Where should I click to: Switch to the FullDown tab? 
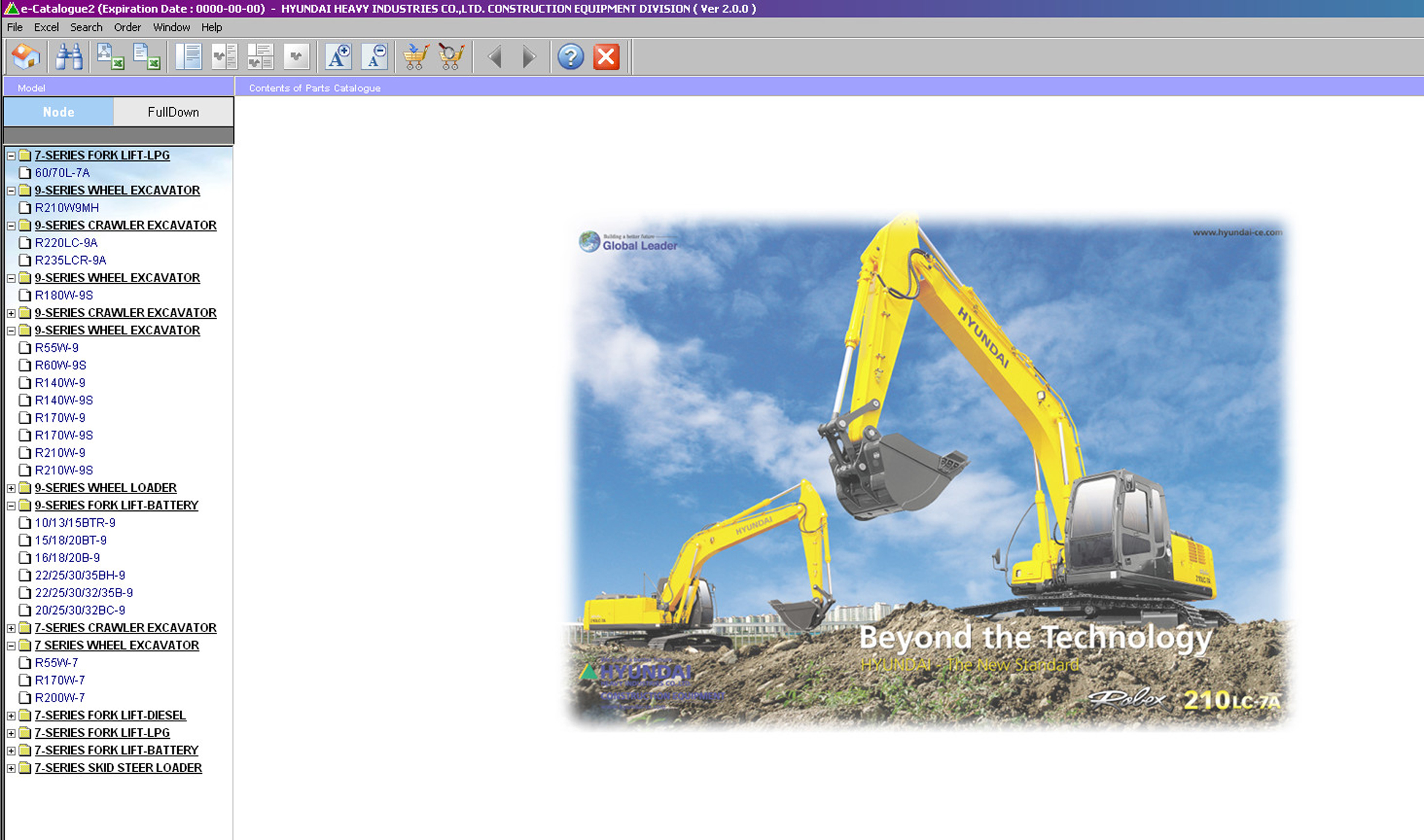(173, 112)
